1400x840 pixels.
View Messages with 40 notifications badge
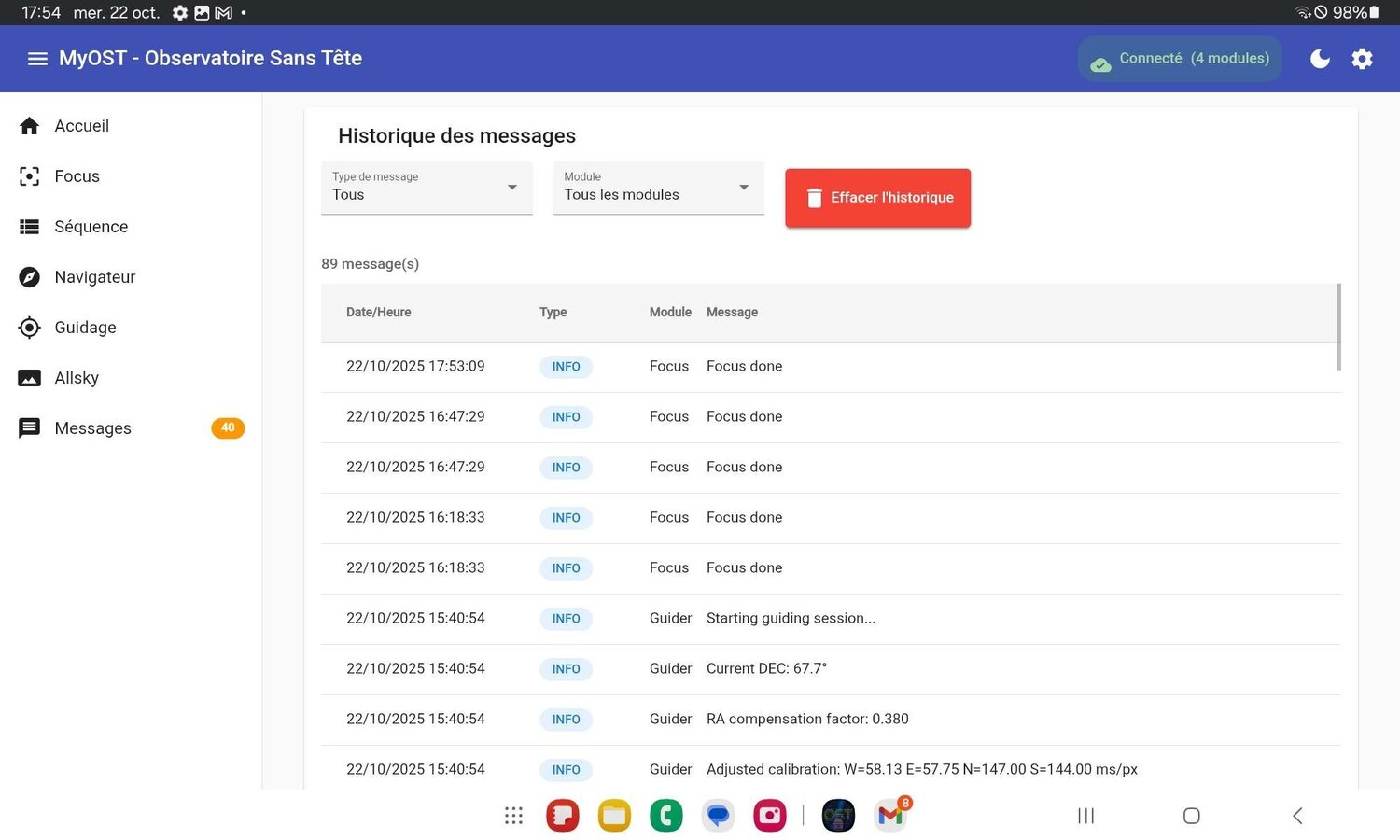click(x=92, y=427)
